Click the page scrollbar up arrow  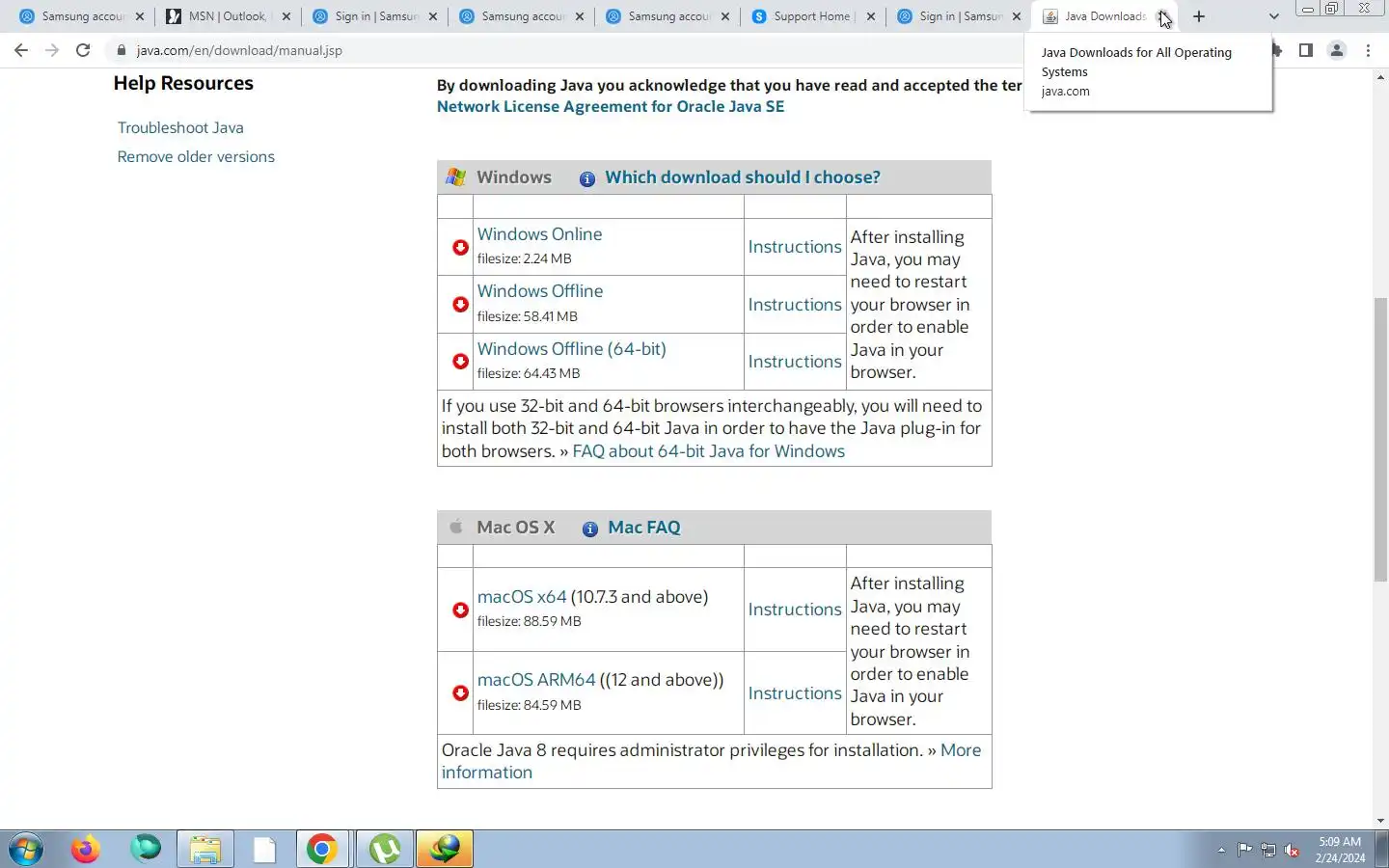click(x=1380, y=75)
